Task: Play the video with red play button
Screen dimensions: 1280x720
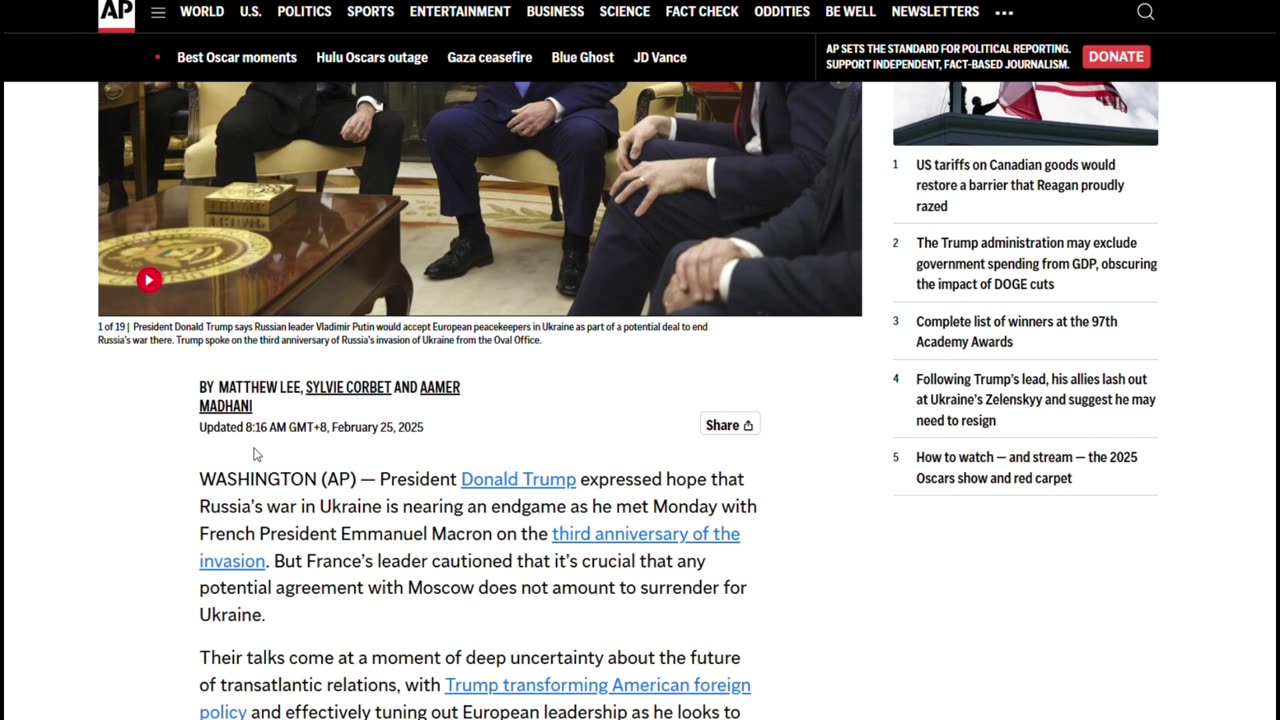Action: [149, 280]
